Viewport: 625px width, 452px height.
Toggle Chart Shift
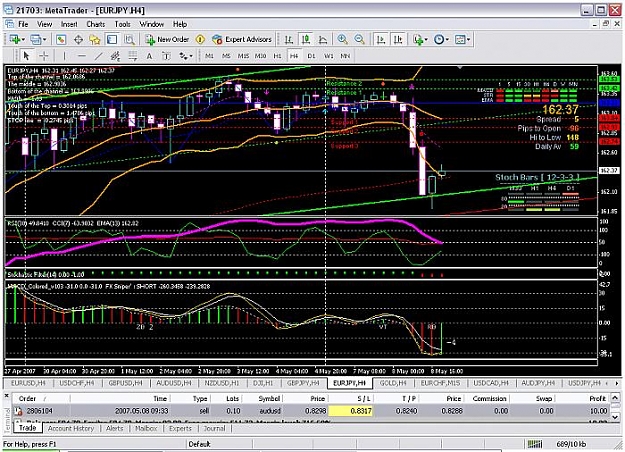click(x=398, y=39)
